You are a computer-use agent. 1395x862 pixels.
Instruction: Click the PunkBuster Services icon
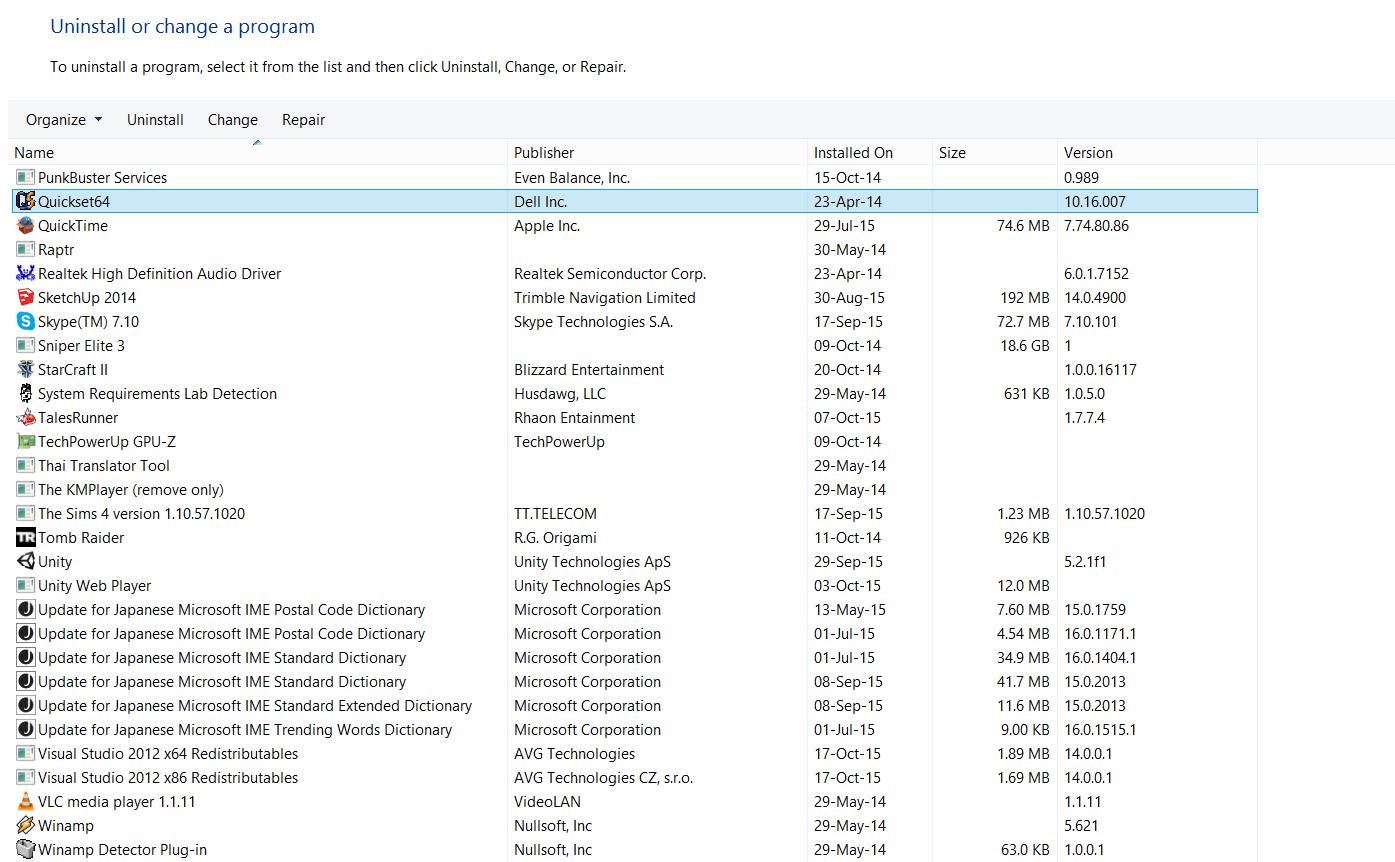pos(26,177)
